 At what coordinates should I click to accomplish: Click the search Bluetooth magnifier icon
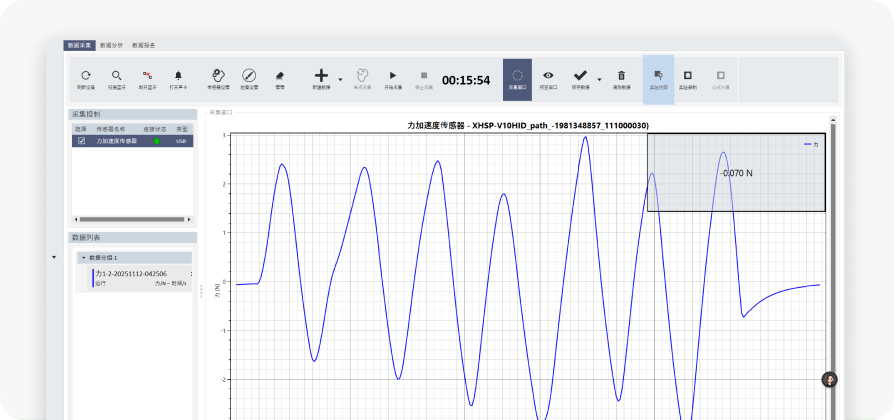(117, 75)
